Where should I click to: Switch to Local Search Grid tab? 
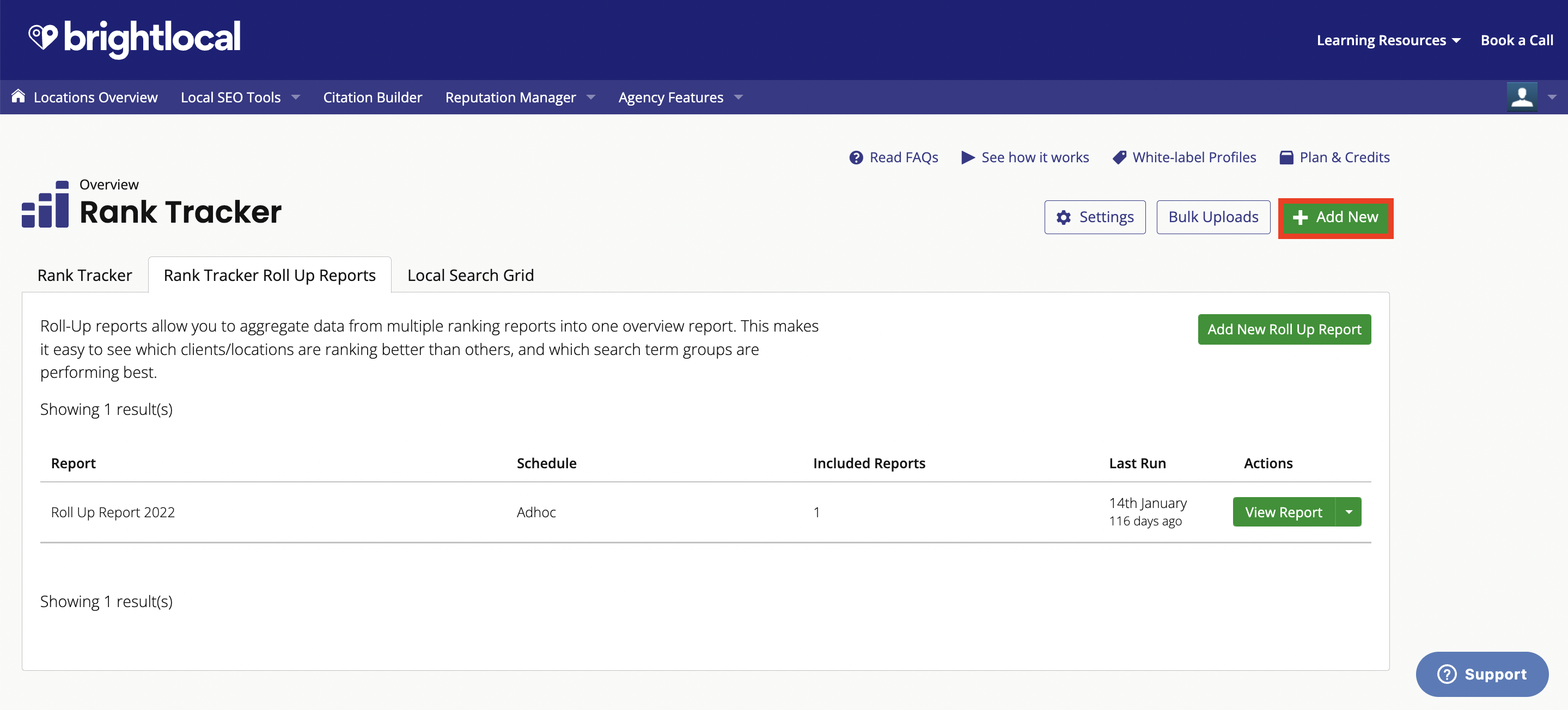[471, 275]
